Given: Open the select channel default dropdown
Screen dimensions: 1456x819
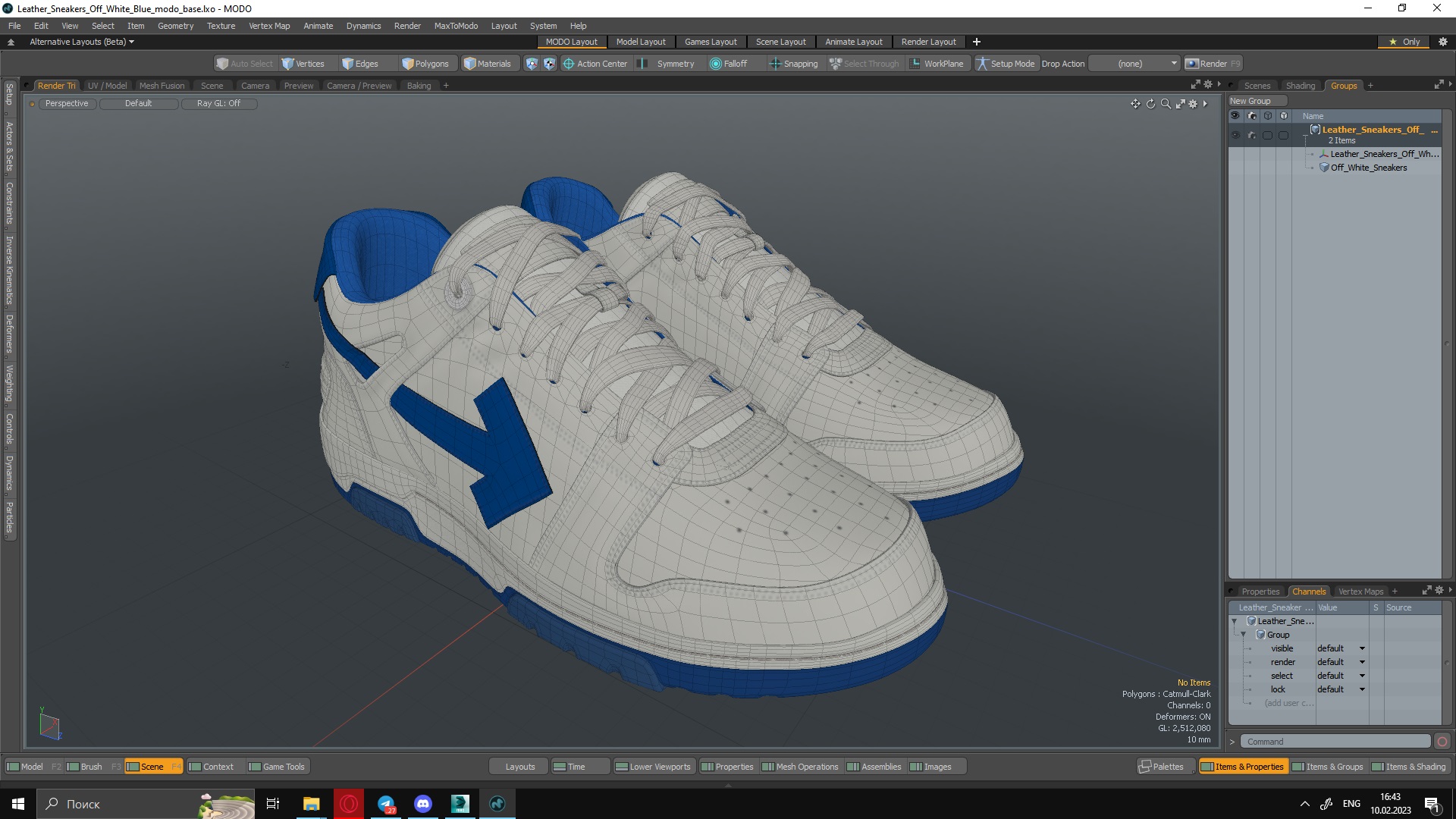Looking at the screenshot, I should [x=1341, y=676].
